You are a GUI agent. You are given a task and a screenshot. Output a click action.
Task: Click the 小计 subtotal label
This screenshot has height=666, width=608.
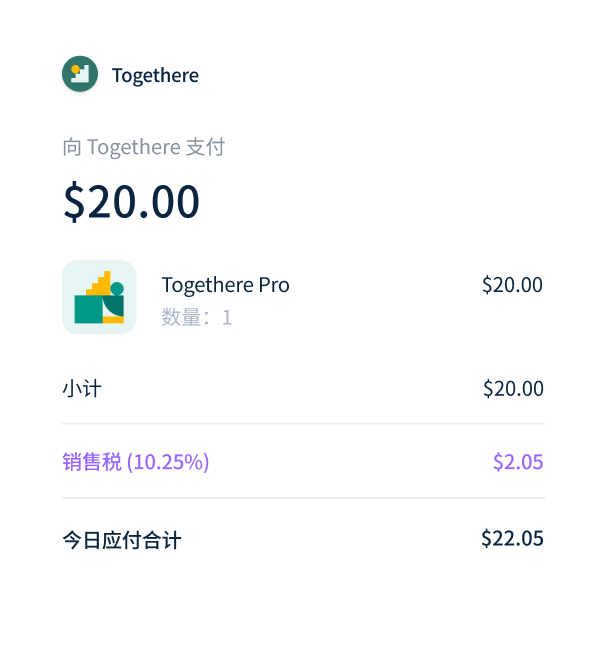[82, 389]
